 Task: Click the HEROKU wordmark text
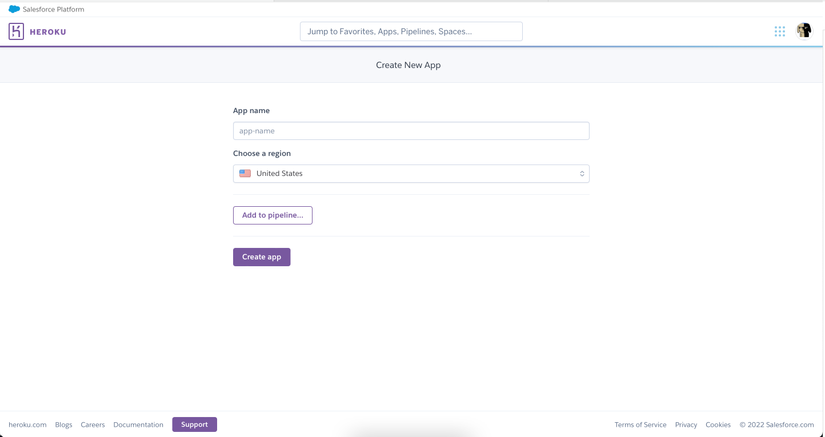pyautogui.click(x=48, y=32)
